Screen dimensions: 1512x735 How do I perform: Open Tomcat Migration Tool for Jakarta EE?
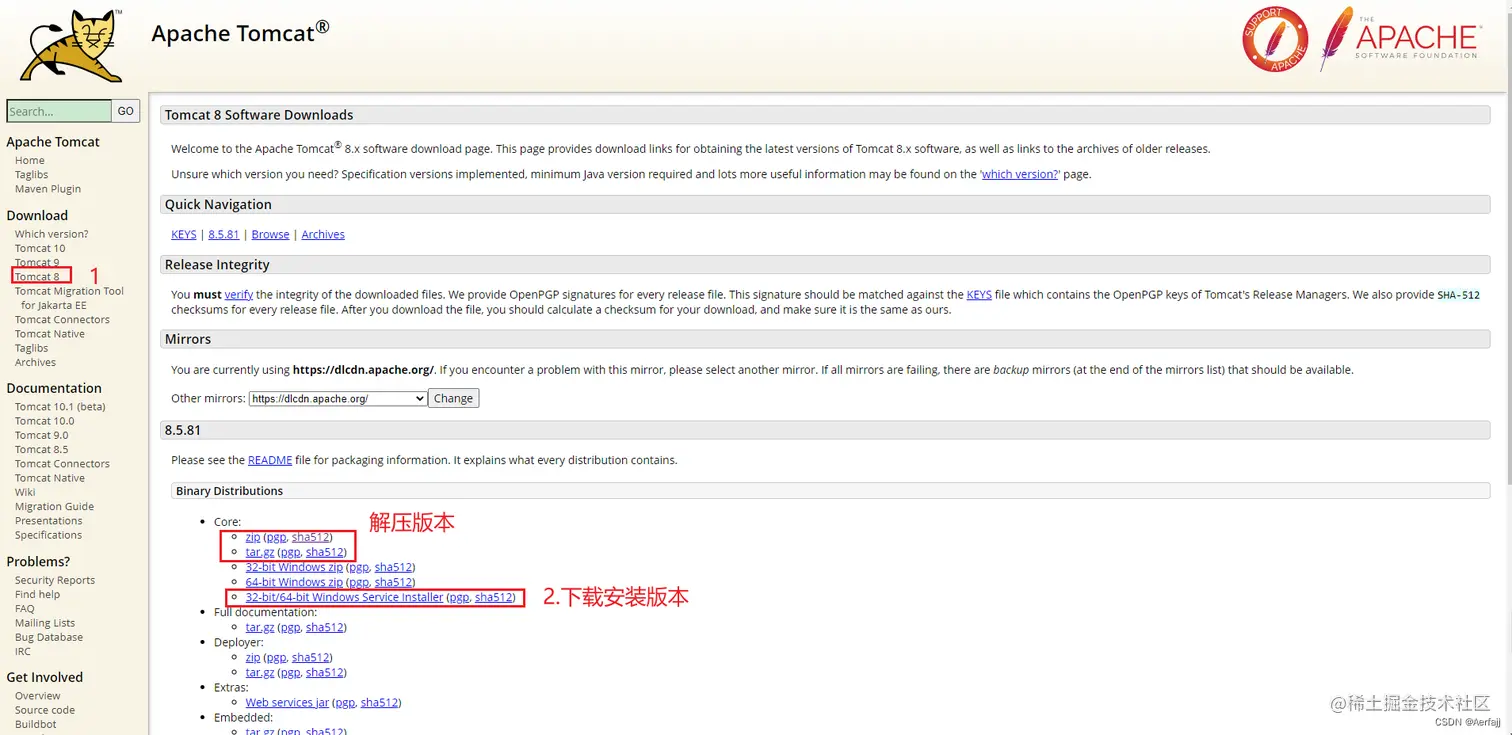(x=69, y=298)
